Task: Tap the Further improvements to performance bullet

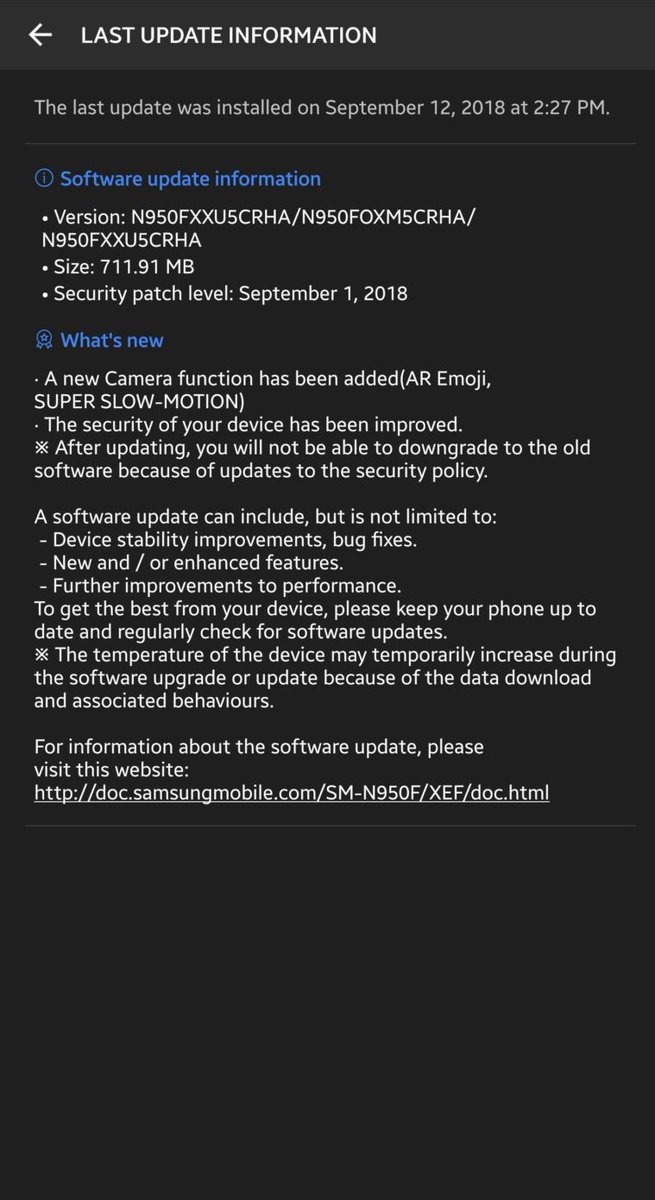Action: point(218,586)
